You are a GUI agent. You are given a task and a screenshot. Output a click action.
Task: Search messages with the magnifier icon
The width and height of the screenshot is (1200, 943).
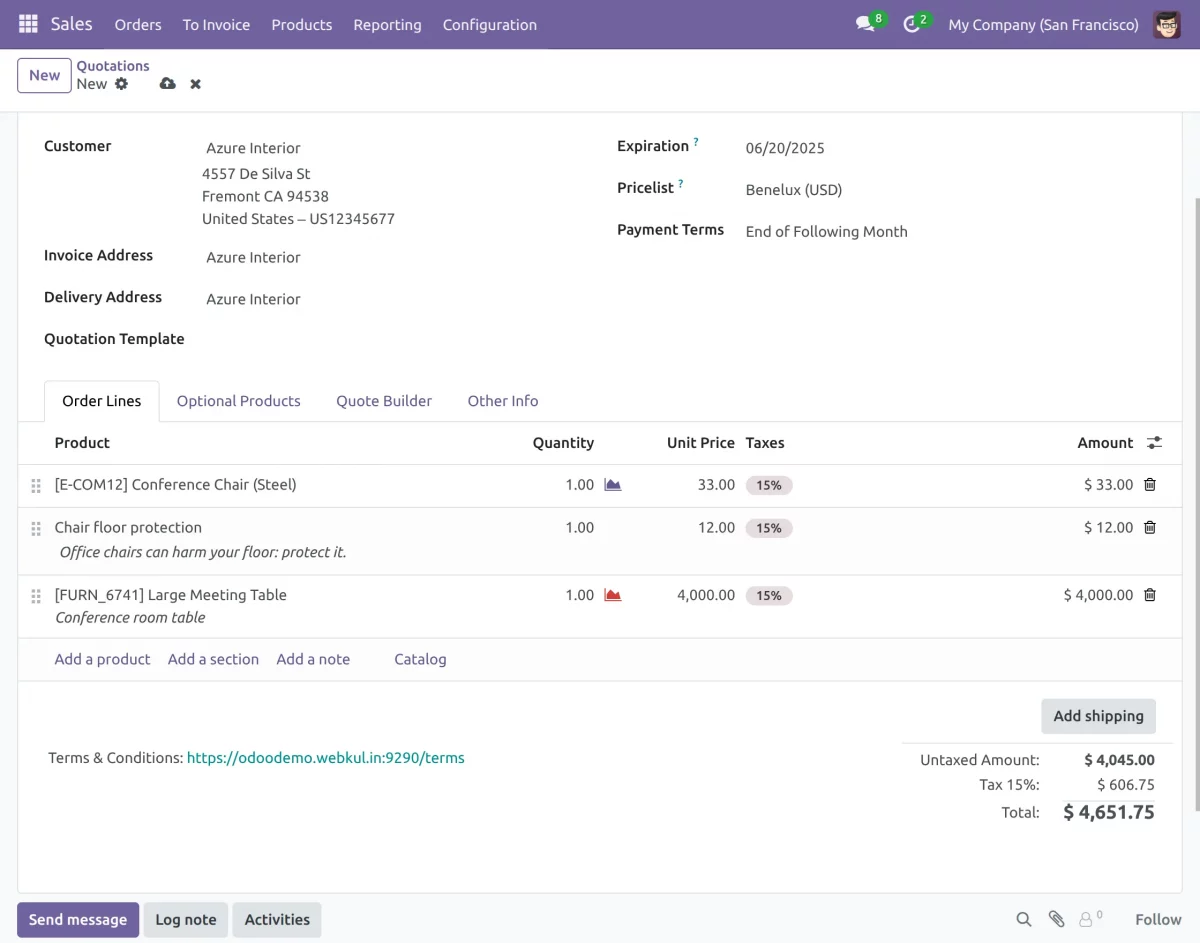[1023, 919]
